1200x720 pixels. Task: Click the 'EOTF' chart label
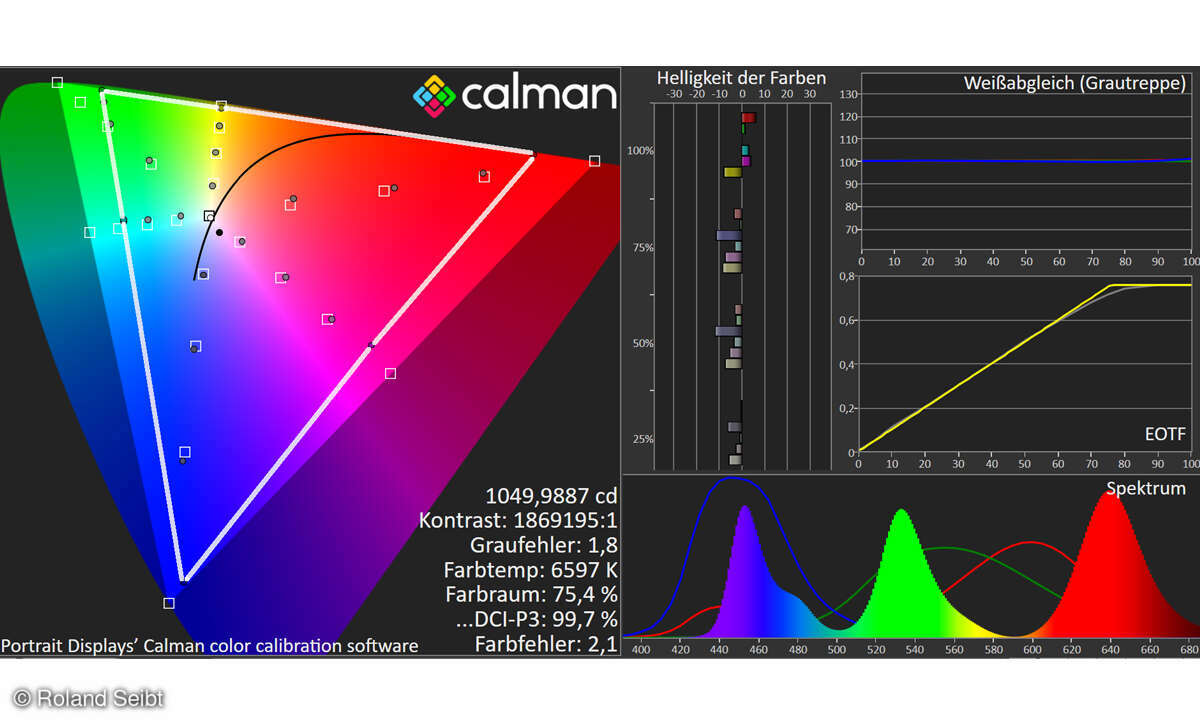tap(1165, 434)
